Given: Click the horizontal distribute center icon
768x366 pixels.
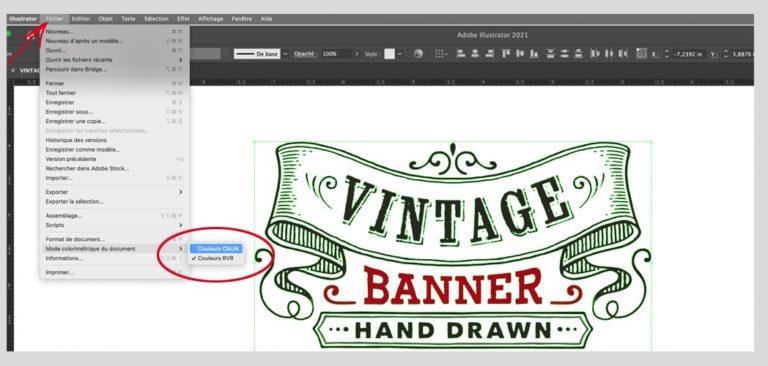Looking at the screenshot, I should pyautogui.click(x=609, y=54).
